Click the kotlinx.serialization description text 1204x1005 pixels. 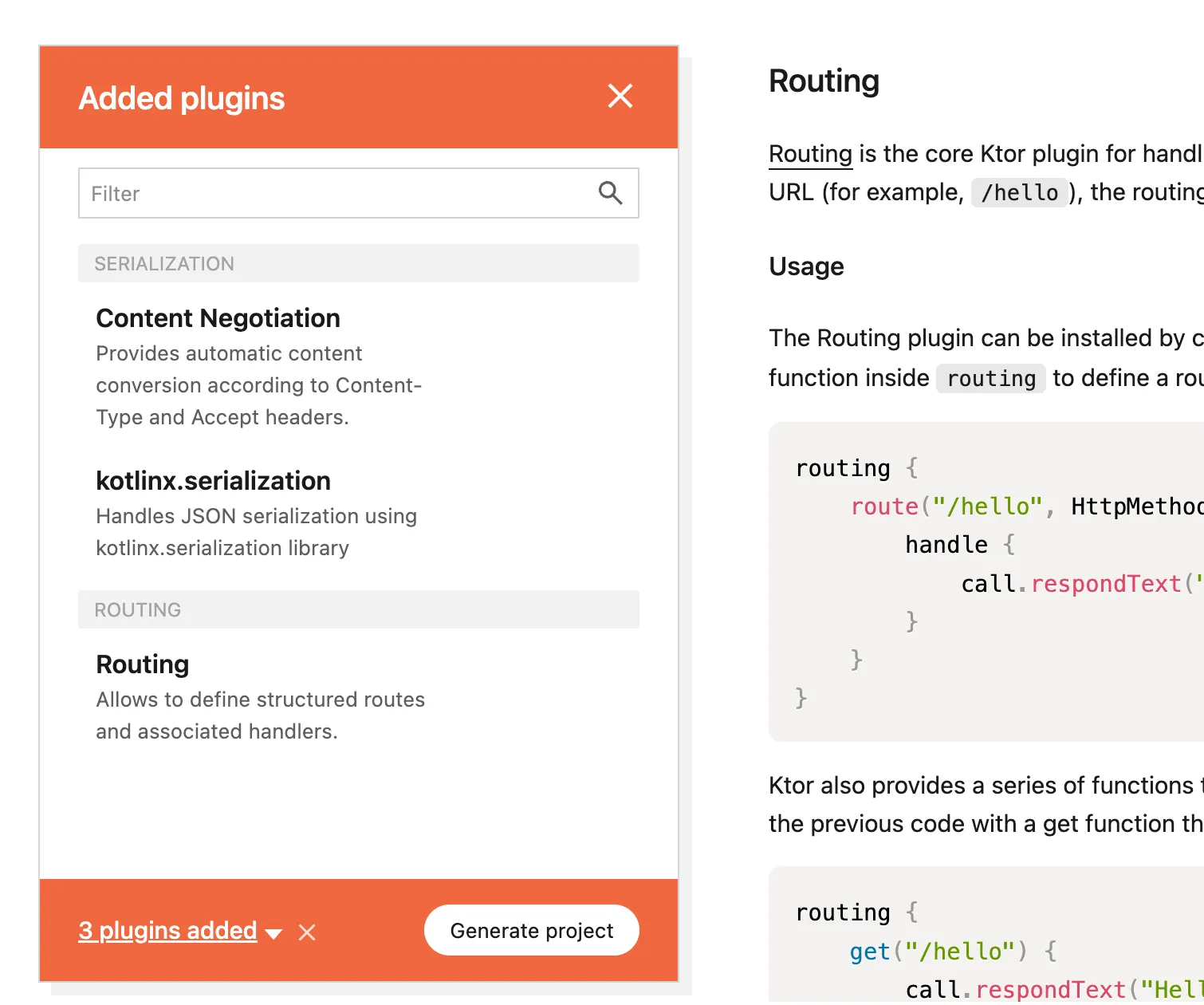[x=256, y=532]
